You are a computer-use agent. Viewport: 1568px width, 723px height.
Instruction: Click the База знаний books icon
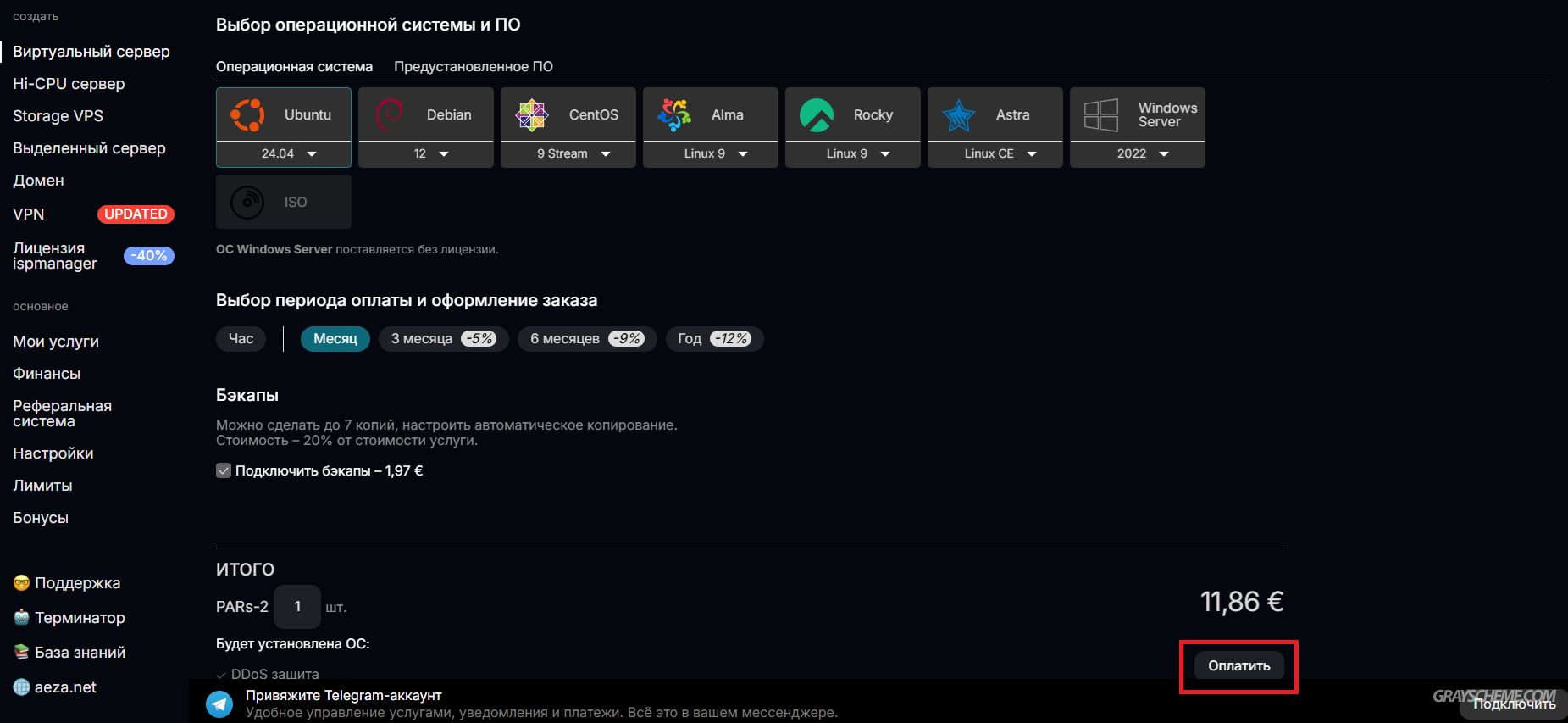coord(21,653)
